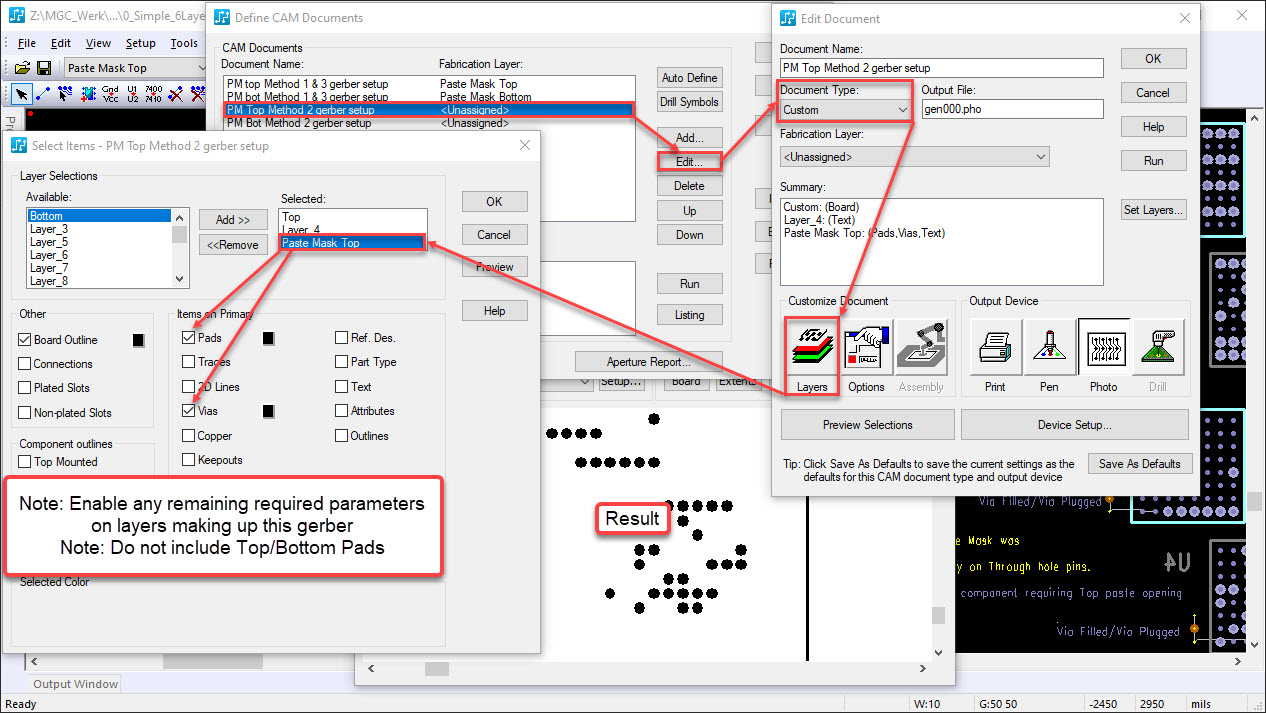Select the Photo output device
Viewport: 1266px width, 713px height.
(x=1104, y=352)
